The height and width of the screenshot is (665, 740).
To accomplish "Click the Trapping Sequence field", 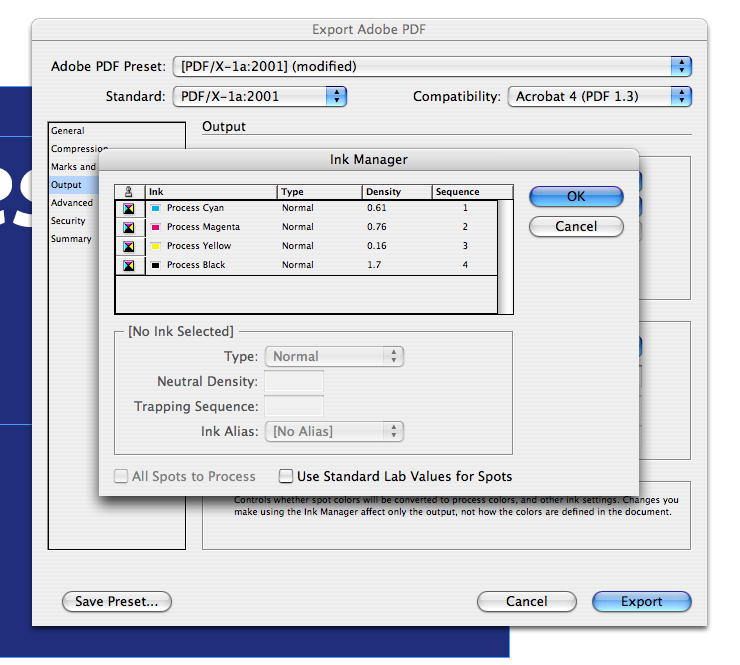I will coord(294,406).
